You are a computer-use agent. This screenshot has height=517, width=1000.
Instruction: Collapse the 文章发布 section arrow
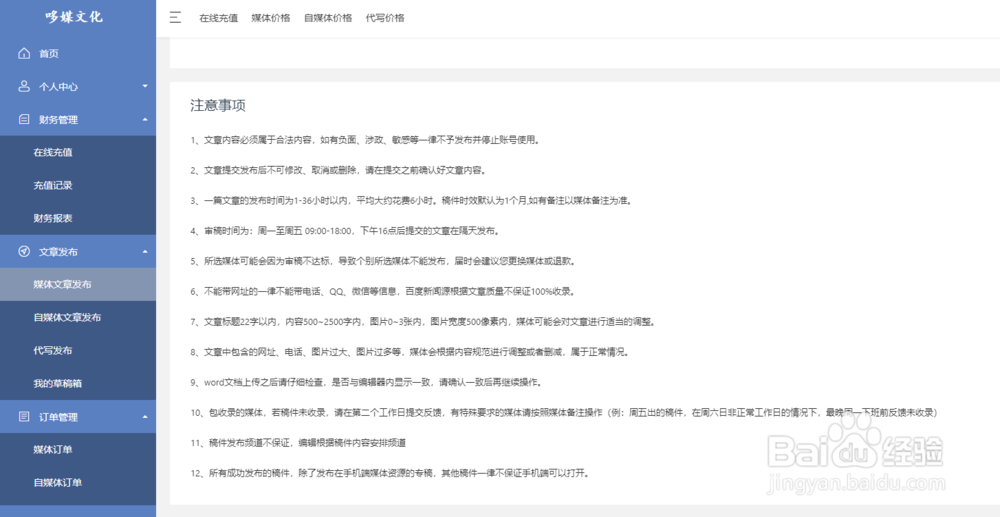point(145,252)
